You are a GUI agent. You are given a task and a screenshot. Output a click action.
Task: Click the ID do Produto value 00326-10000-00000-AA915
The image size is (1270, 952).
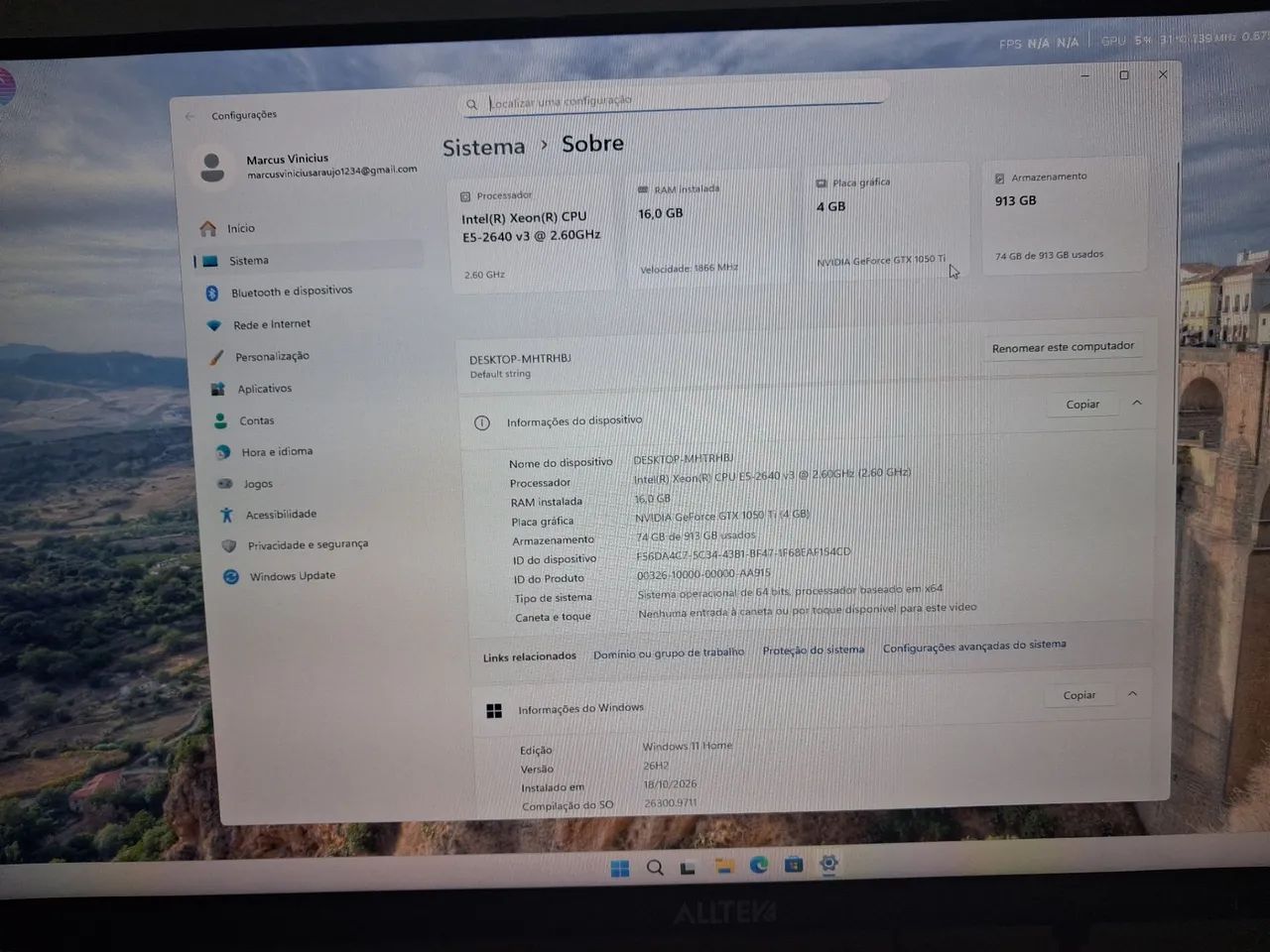pyautogui.click(x=703, y=574)
